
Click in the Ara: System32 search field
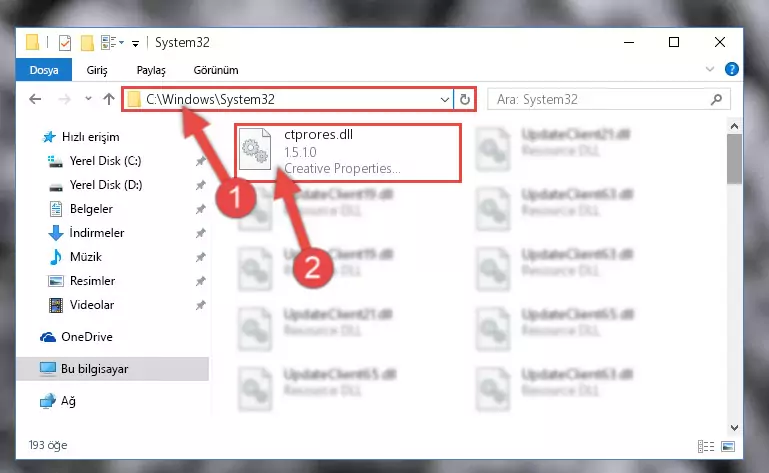click(601, 100)
